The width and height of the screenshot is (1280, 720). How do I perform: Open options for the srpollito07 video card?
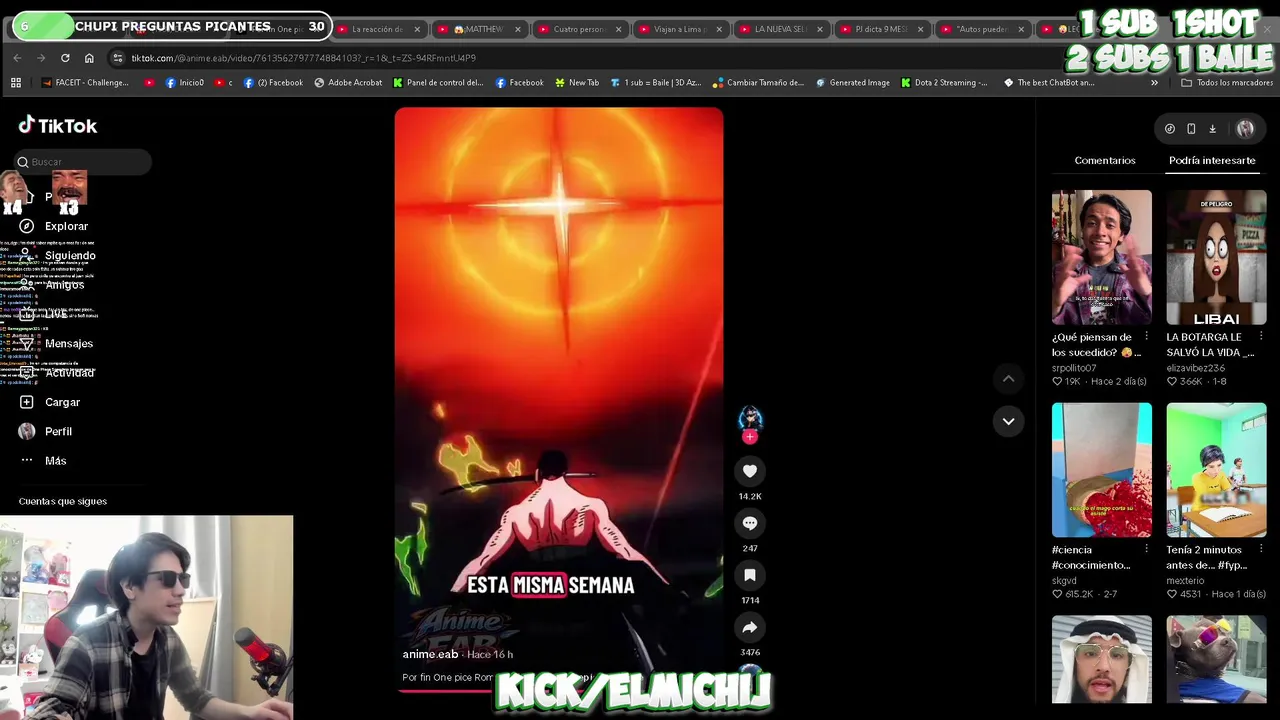[1146, 337]
